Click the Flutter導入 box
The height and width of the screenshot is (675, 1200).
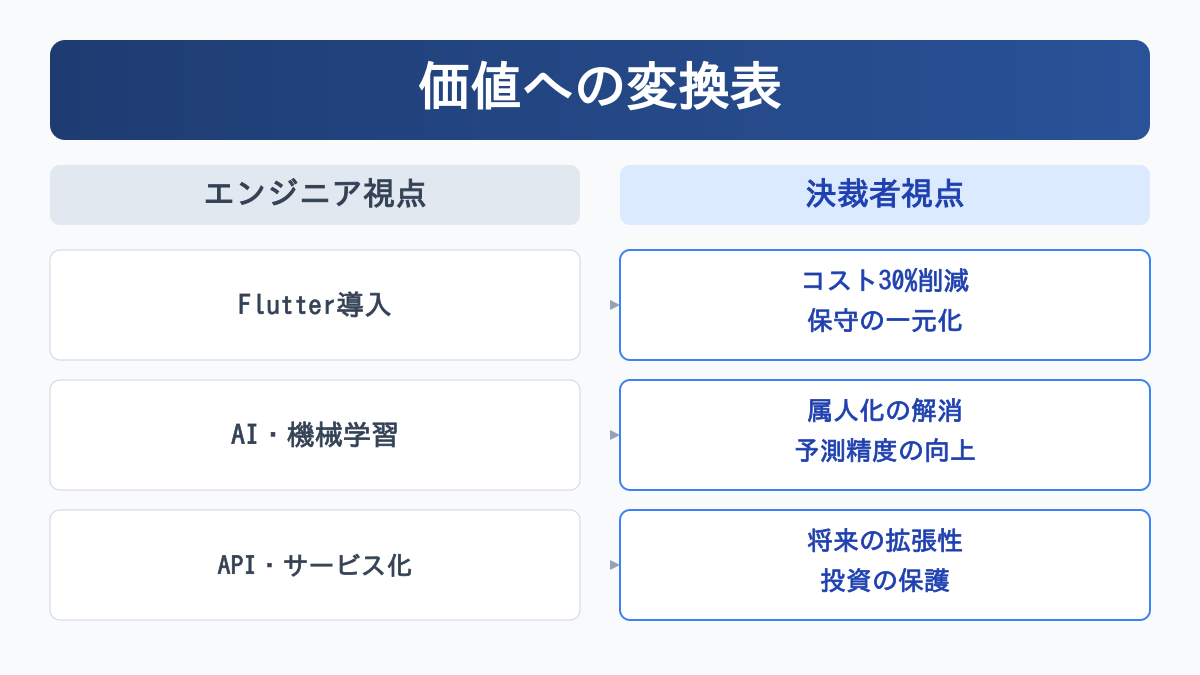(x=315, y=305)
